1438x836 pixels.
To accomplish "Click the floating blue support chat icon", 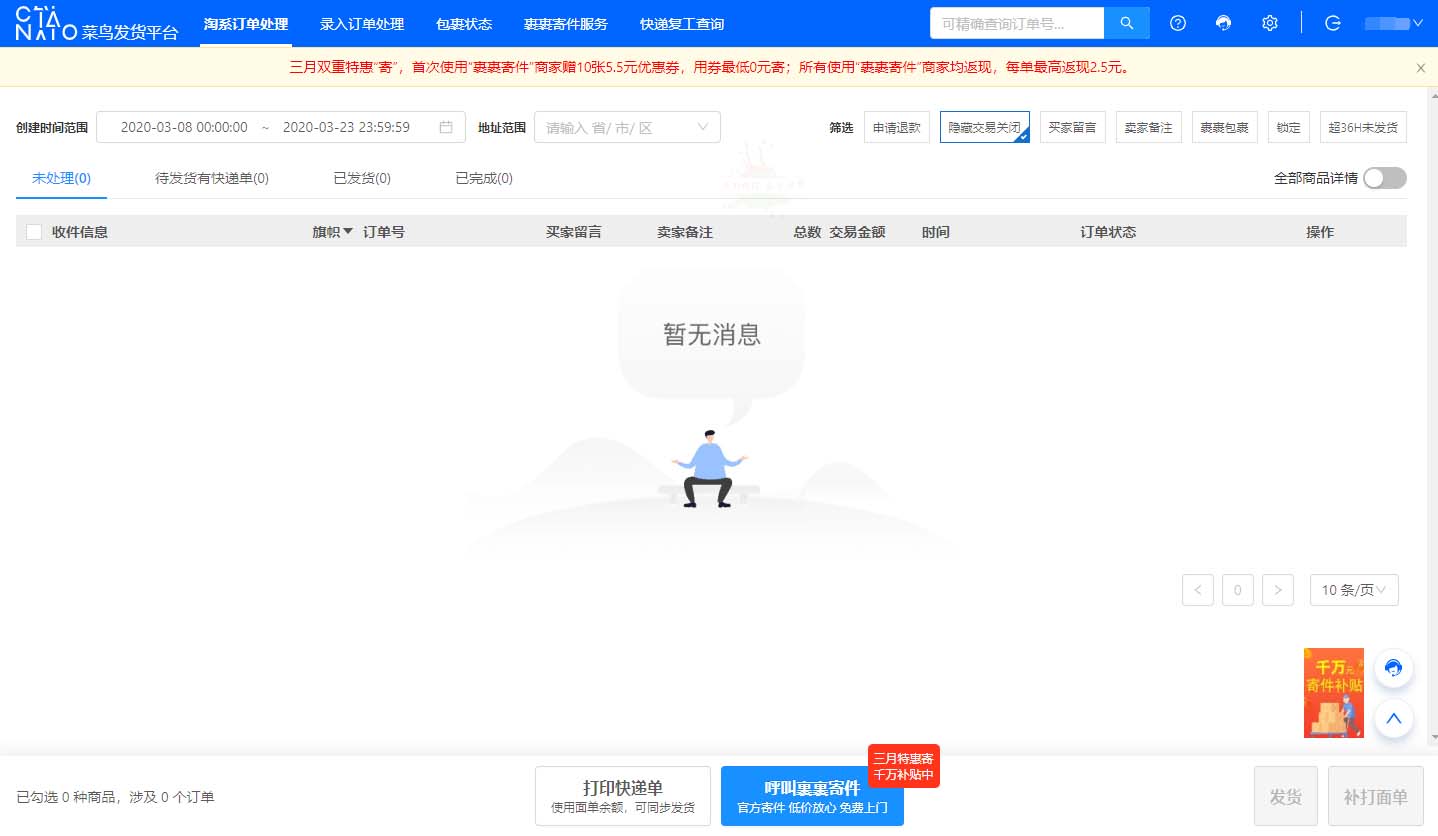I will click(1393, 668).
